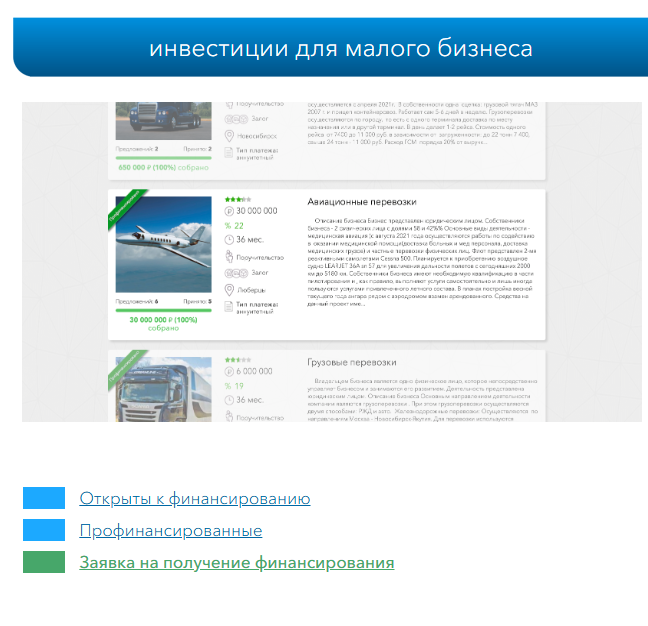Click the Scania truck photo thumbnail
Screen dimensions: 648x626
click(164, 389)
